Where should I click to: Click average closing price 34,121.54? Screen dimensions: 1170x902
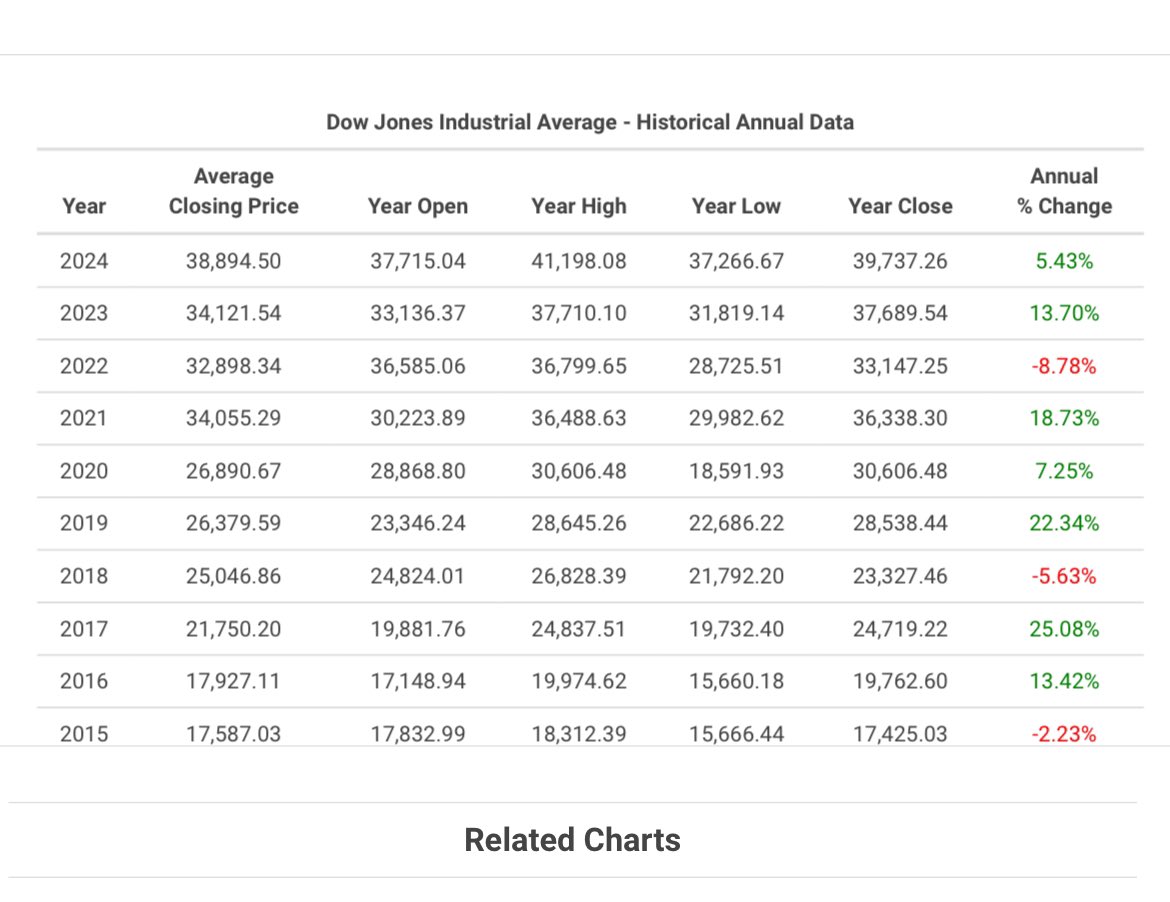point(234,313)
